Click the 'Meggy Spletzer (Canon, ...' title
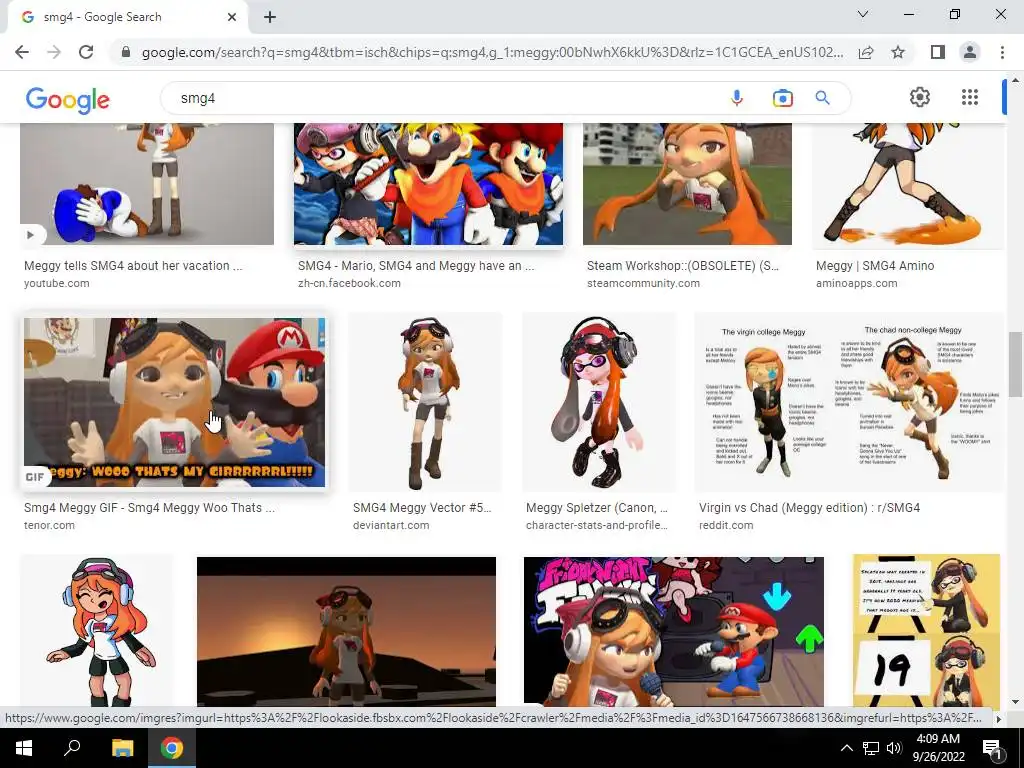This screenshot has width=1024, height=768. [597, 507]
